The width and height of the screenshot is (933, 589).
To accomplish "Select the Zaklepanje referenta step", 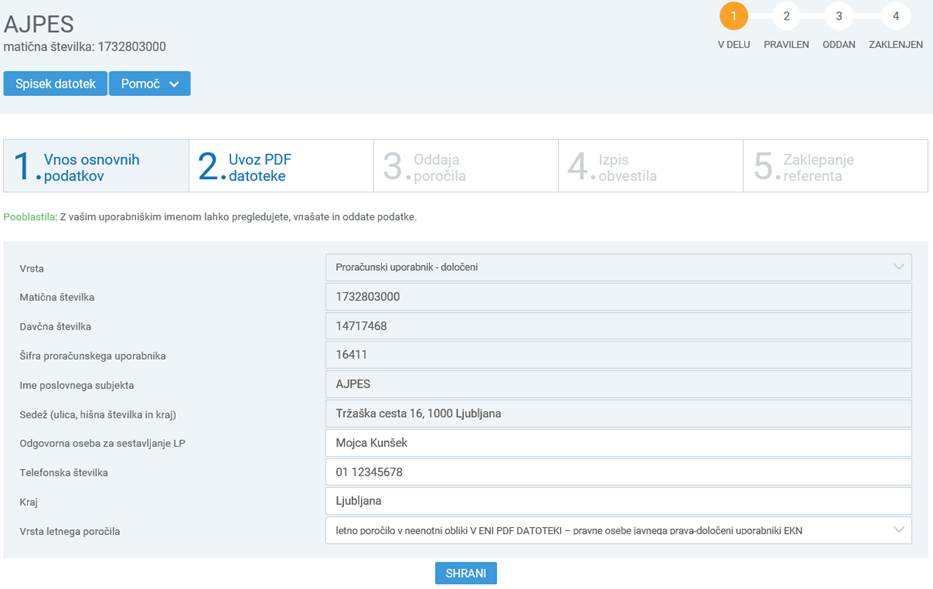I will tap(835, 167).
